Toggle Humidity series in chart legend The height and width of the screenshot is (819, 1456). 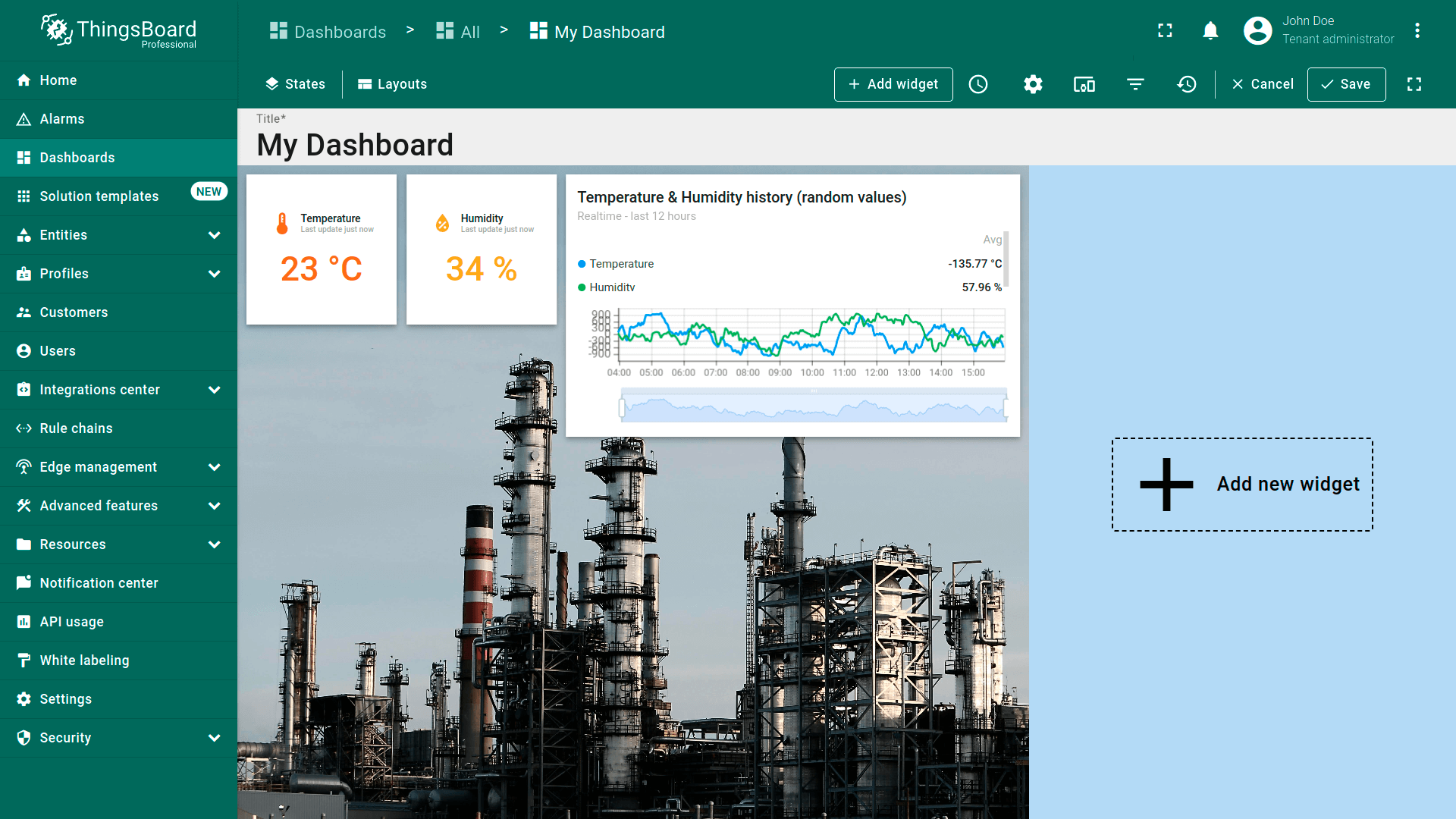tap(612, 287)
